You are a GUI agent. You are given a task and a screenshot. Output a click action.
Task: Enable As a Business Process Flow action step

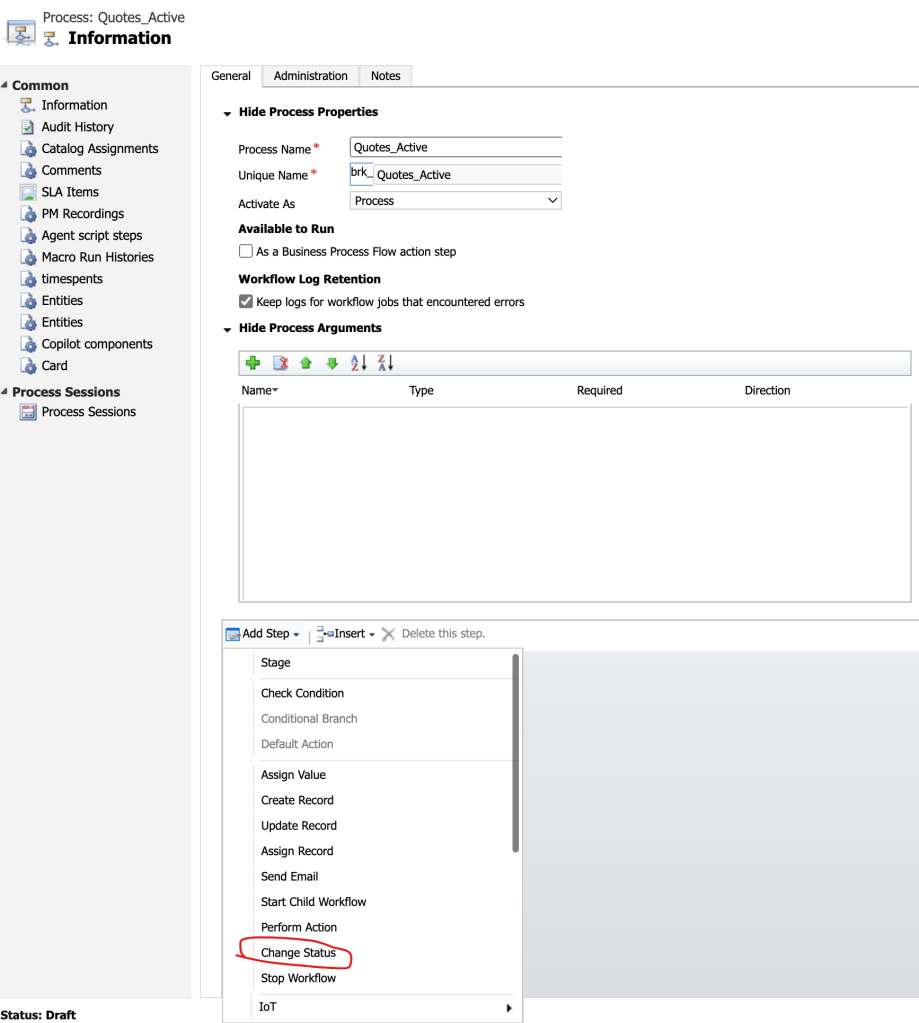point(246,252)
